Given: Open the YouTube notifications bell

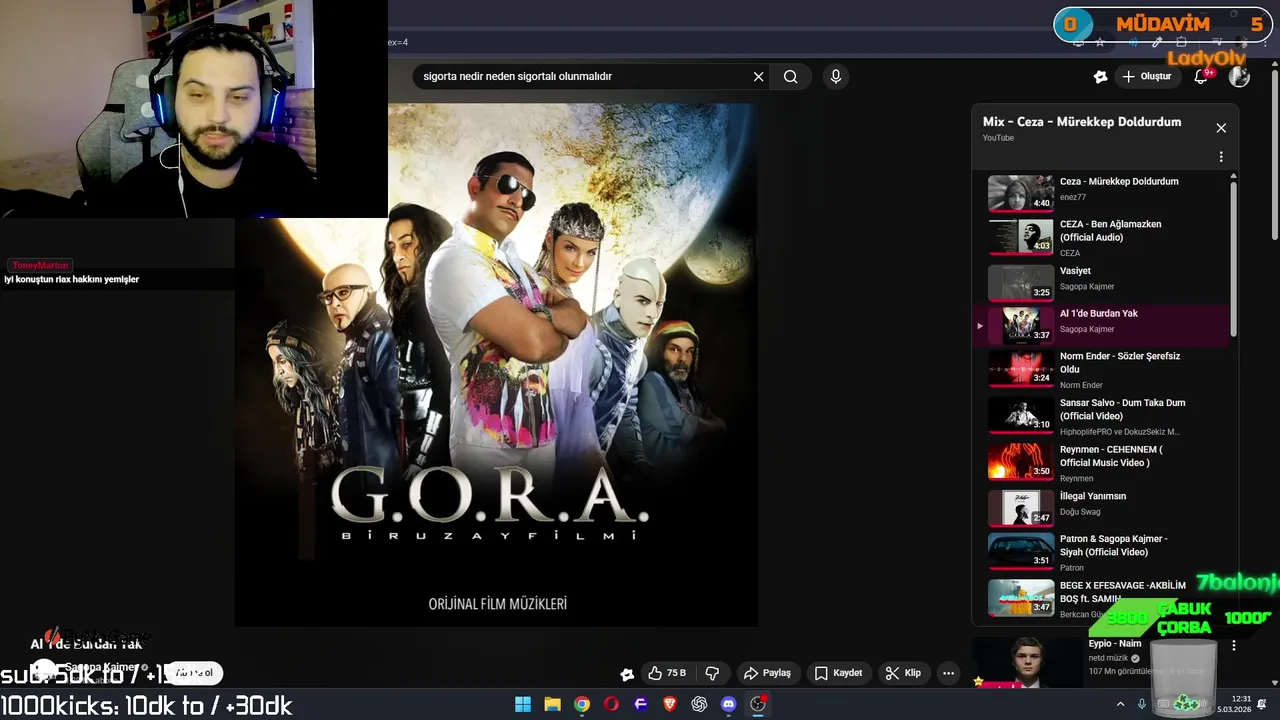Looking at the screenshot, I should click(1202, 76).
